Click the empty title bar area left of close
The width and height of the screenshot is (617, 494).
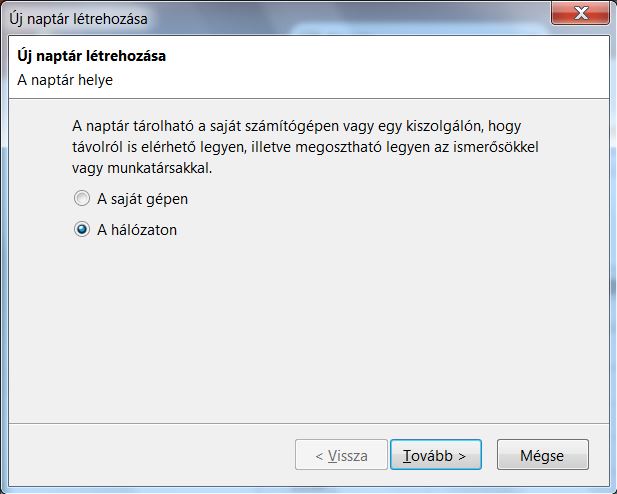(x=350, y=17)
